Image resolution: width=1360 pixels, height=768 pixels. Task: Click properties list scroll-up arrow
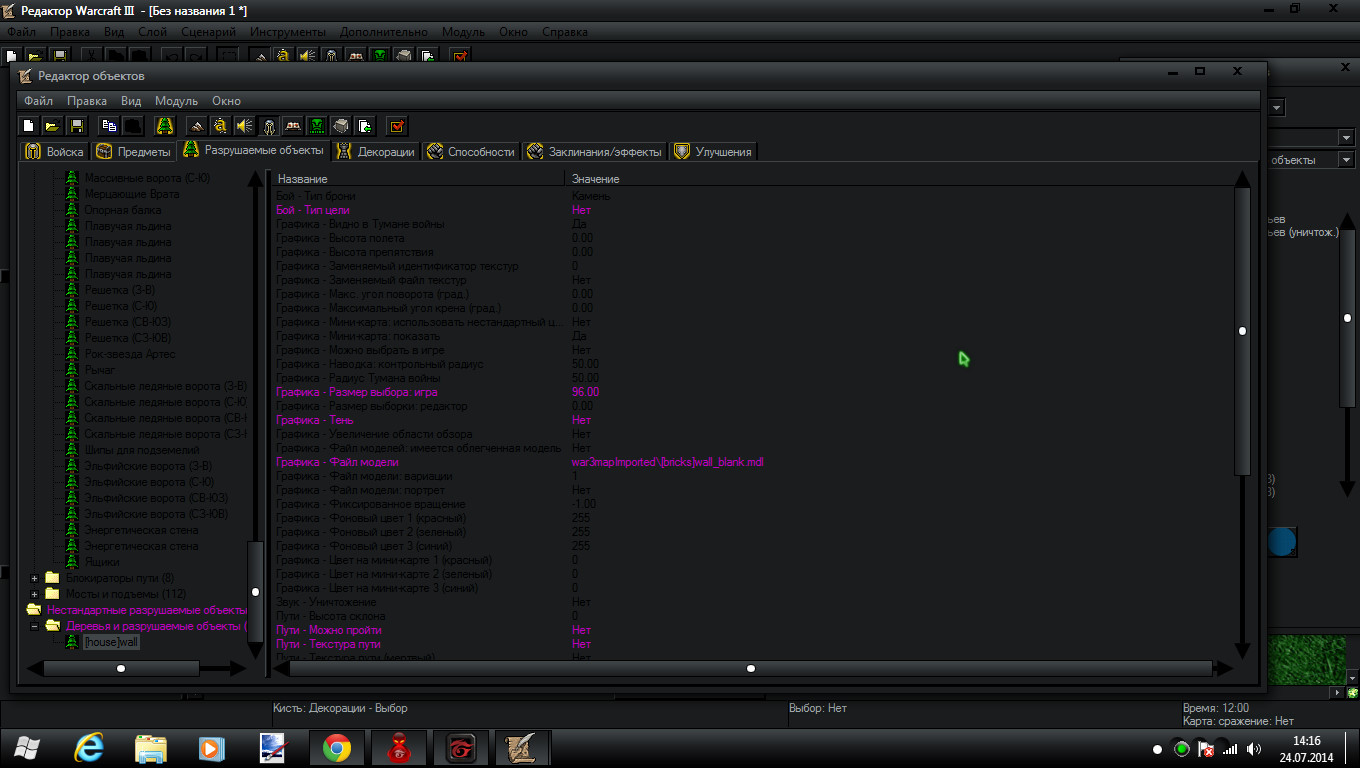(x=1242, y=179)
